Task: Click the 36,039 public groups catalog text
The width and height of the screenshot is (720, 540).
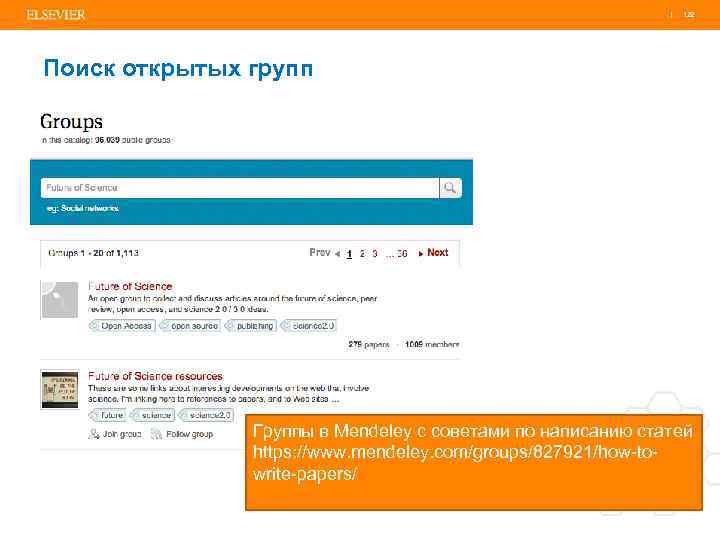Action: [106, 140]
